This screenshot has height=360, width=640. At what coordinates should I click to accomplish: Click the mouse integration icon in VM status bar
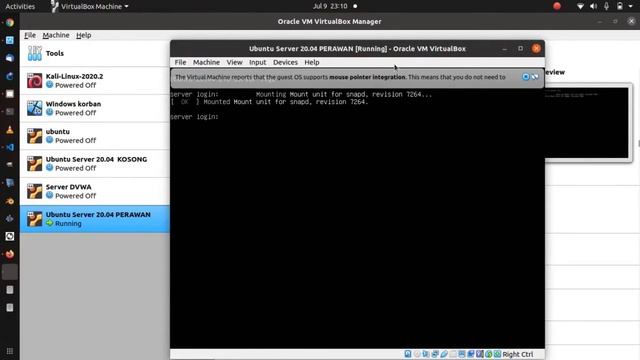[x=489, y=354]
